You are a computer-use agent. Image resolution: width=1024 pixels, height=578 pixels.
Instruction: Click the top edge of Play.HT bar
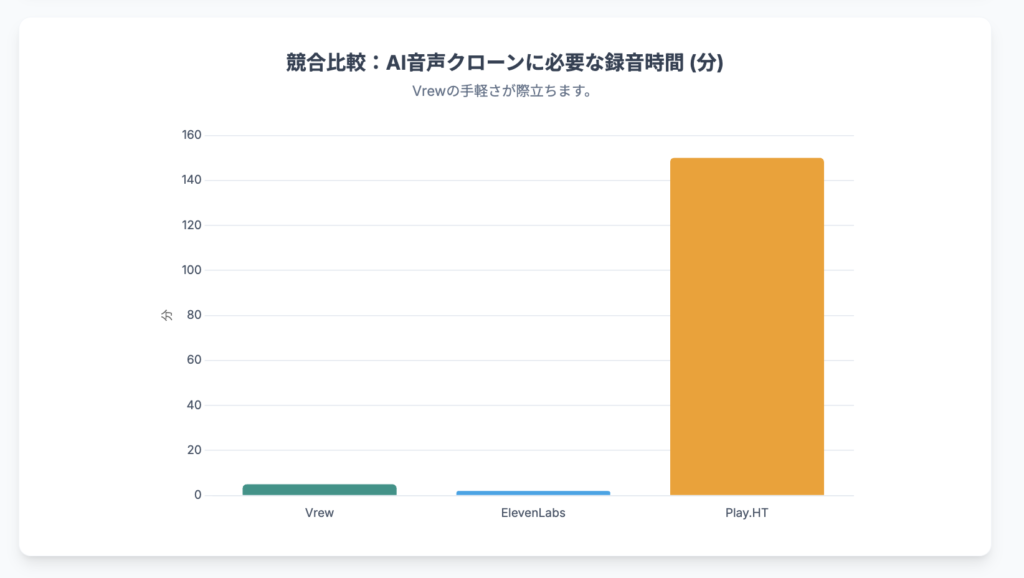(x=746, y=159)
